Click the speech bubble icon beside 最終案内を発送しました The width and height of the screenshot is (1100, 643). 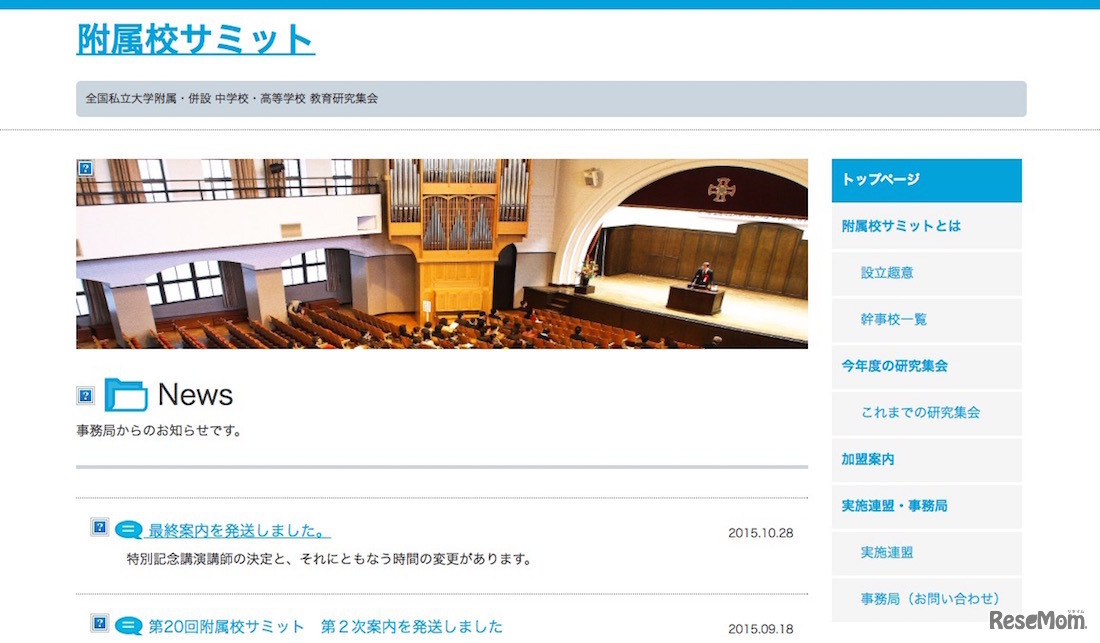(x=129, y=530)
